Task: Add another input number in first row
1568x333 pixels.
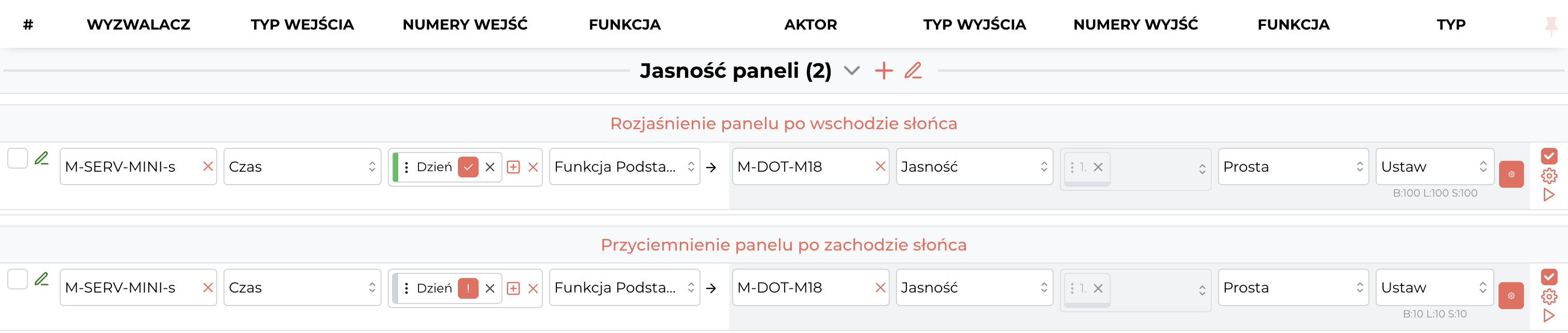Action: point(513,167)
